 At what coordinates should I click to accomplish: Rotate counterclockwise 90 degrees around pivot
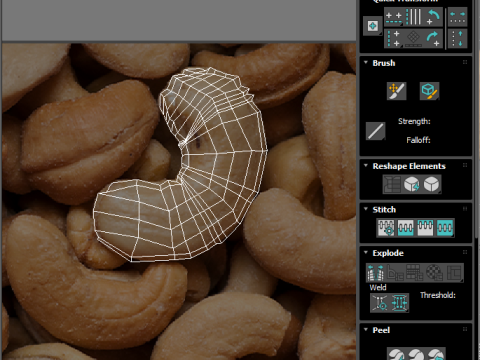coord(433,17)
